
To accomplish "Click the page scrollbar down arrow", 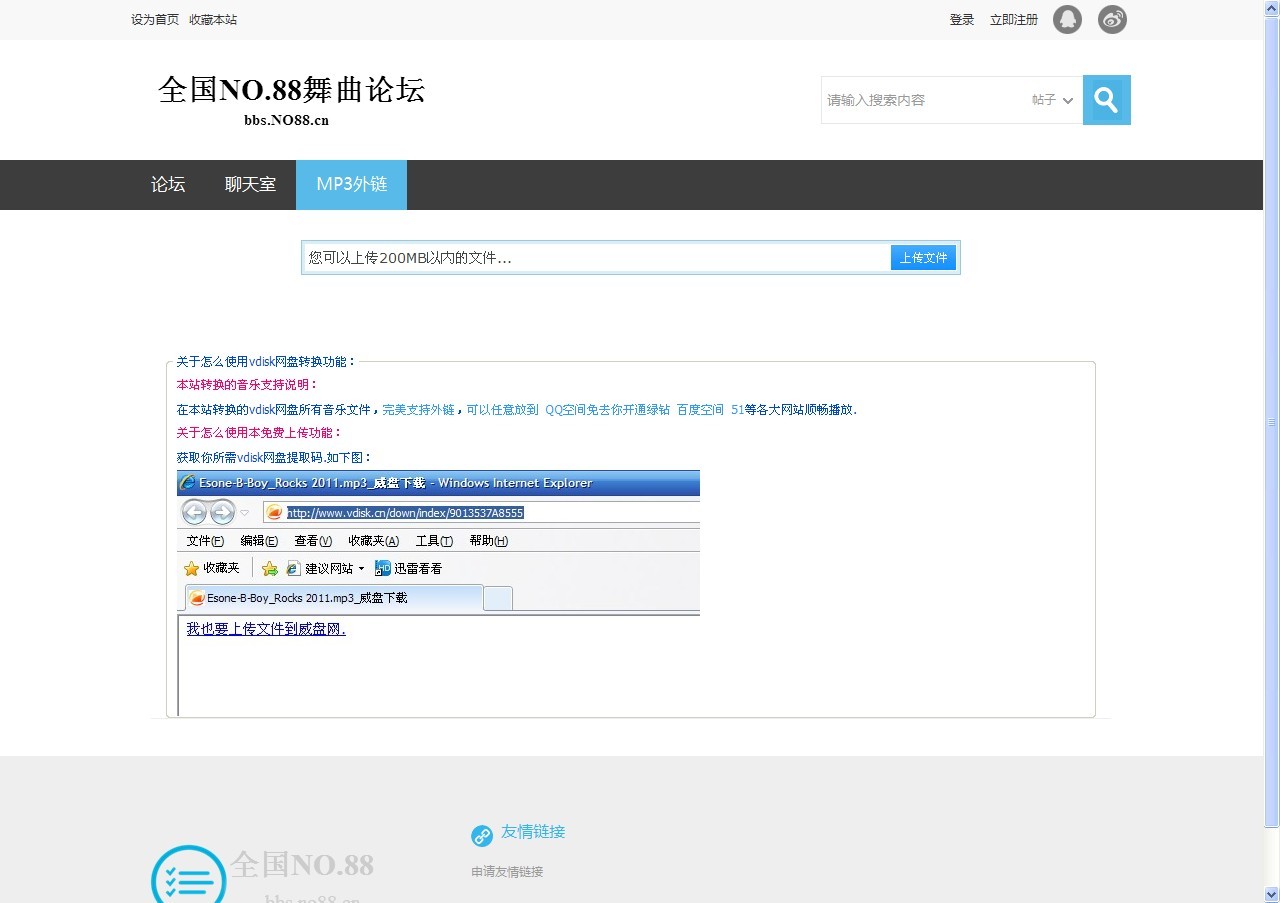I will pyautogui.click(x=1271, y=894).
